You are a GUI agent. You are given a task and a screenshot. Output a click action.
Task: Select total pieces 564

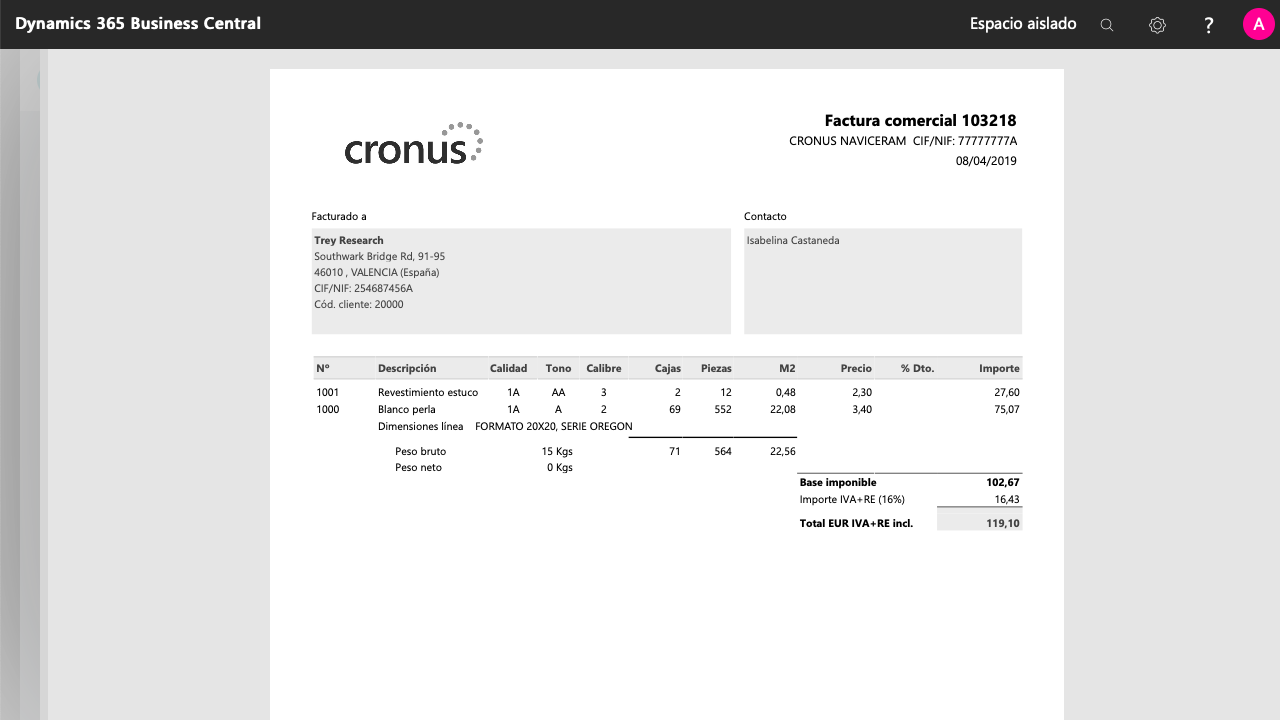pyautogui.click(x=723, y=451)
